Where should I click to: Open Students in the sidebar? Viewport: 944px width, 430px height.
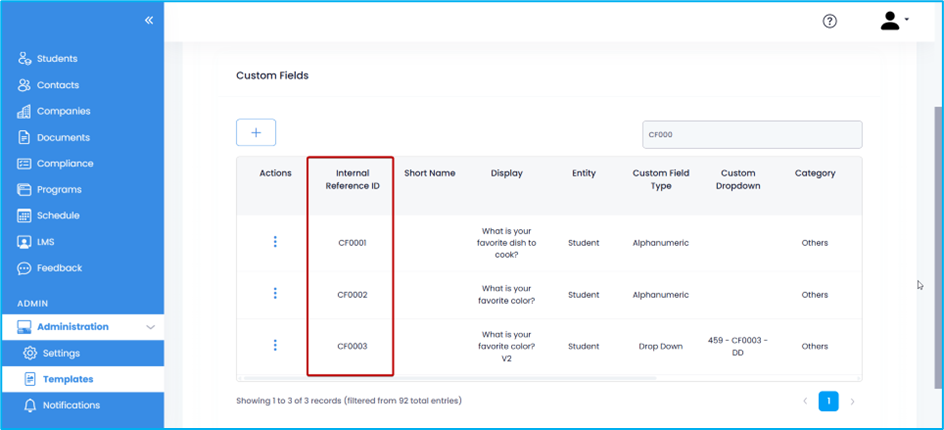(57, 59)
